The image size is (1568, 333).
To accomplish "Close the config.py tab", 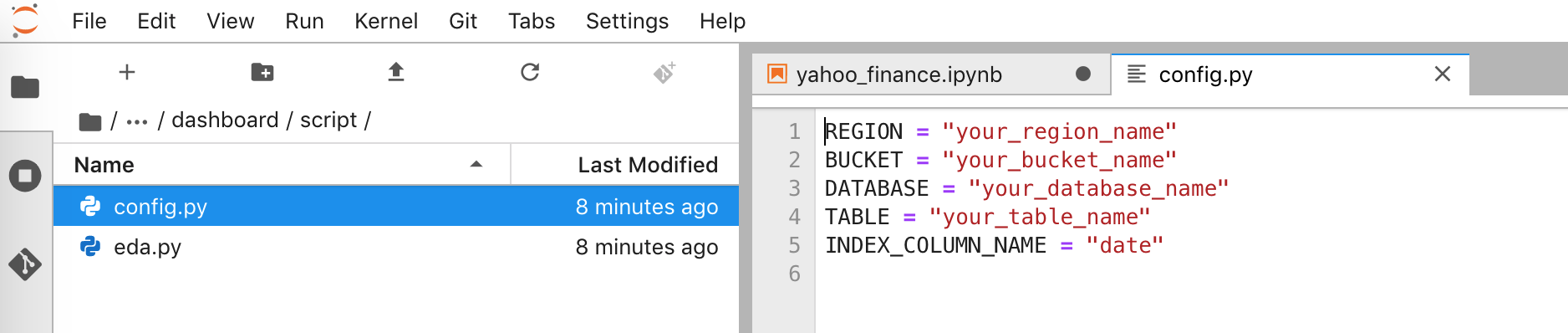I will (1443, 74).
